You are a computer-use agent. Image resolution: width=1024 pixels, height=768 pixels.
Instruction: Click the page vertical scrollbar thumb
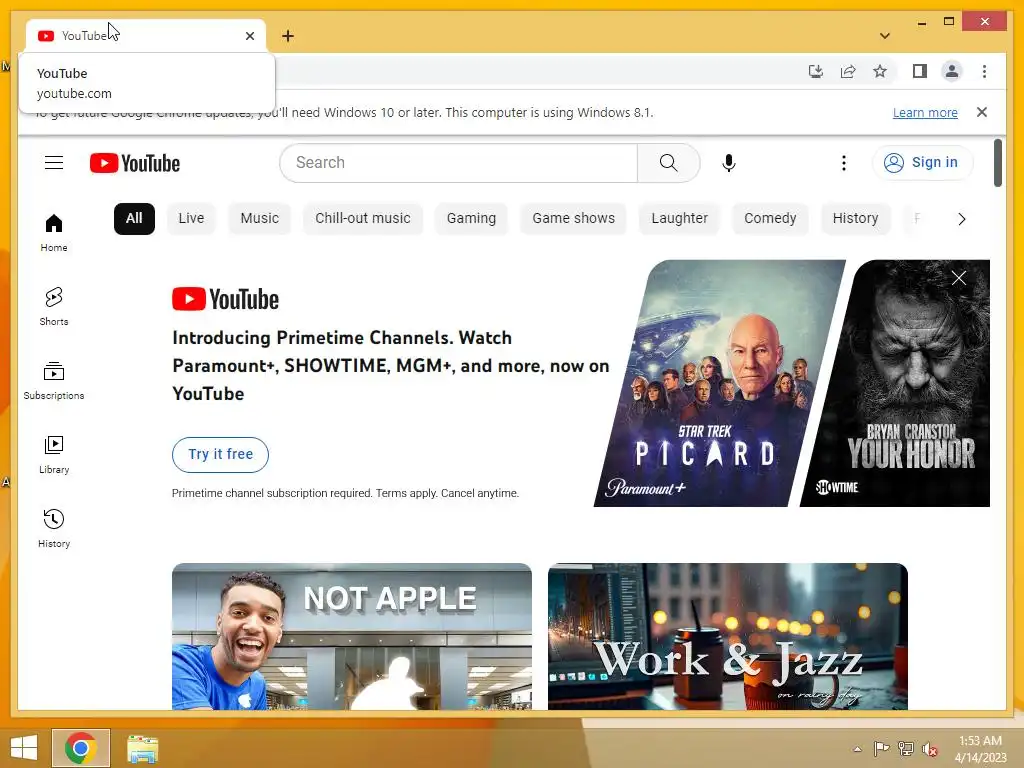tap(997, 163)
